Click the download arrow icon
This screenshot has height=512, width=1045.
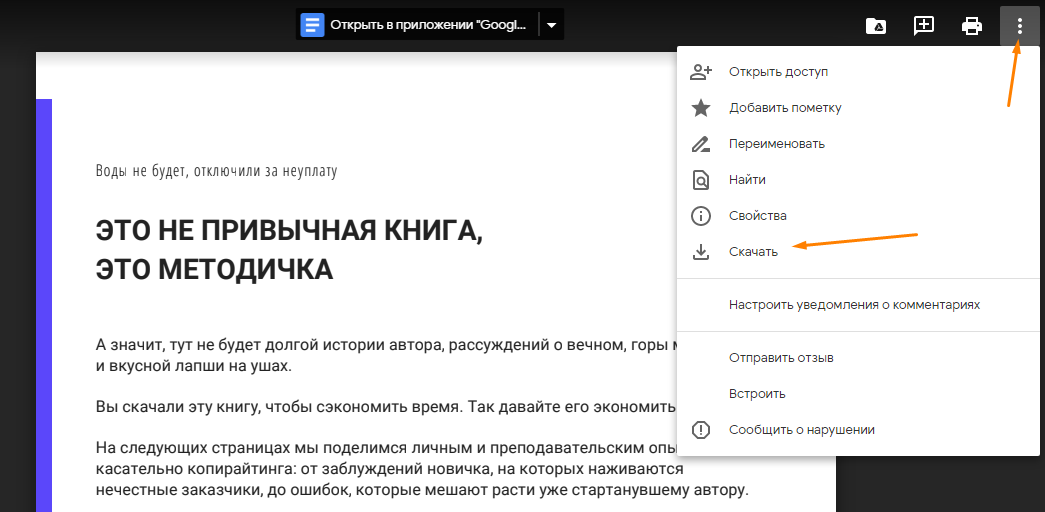pos(701,252)
